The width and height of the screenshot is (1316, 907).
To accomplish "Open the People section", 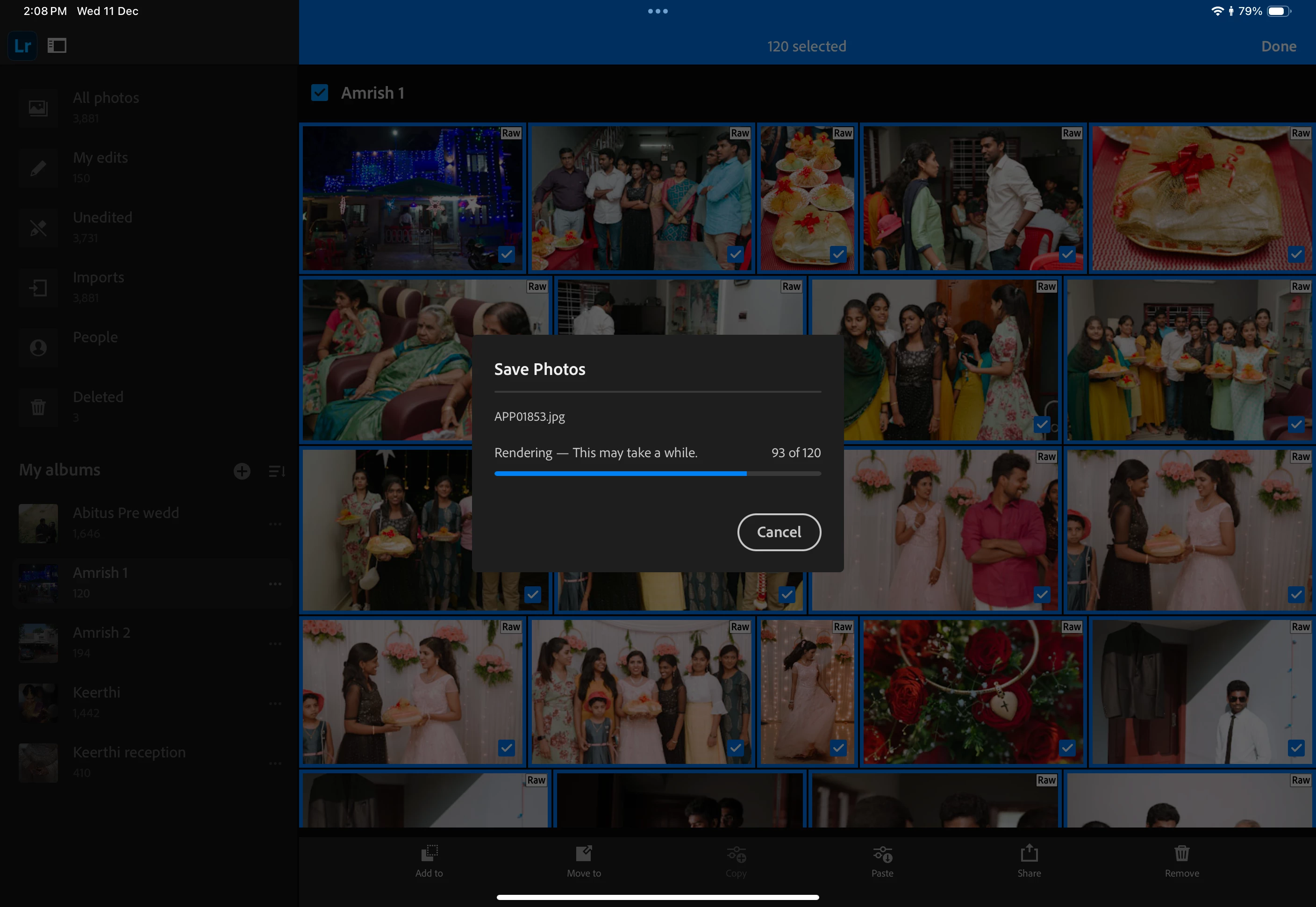I will pyautogui.click(x=95, y=337).
